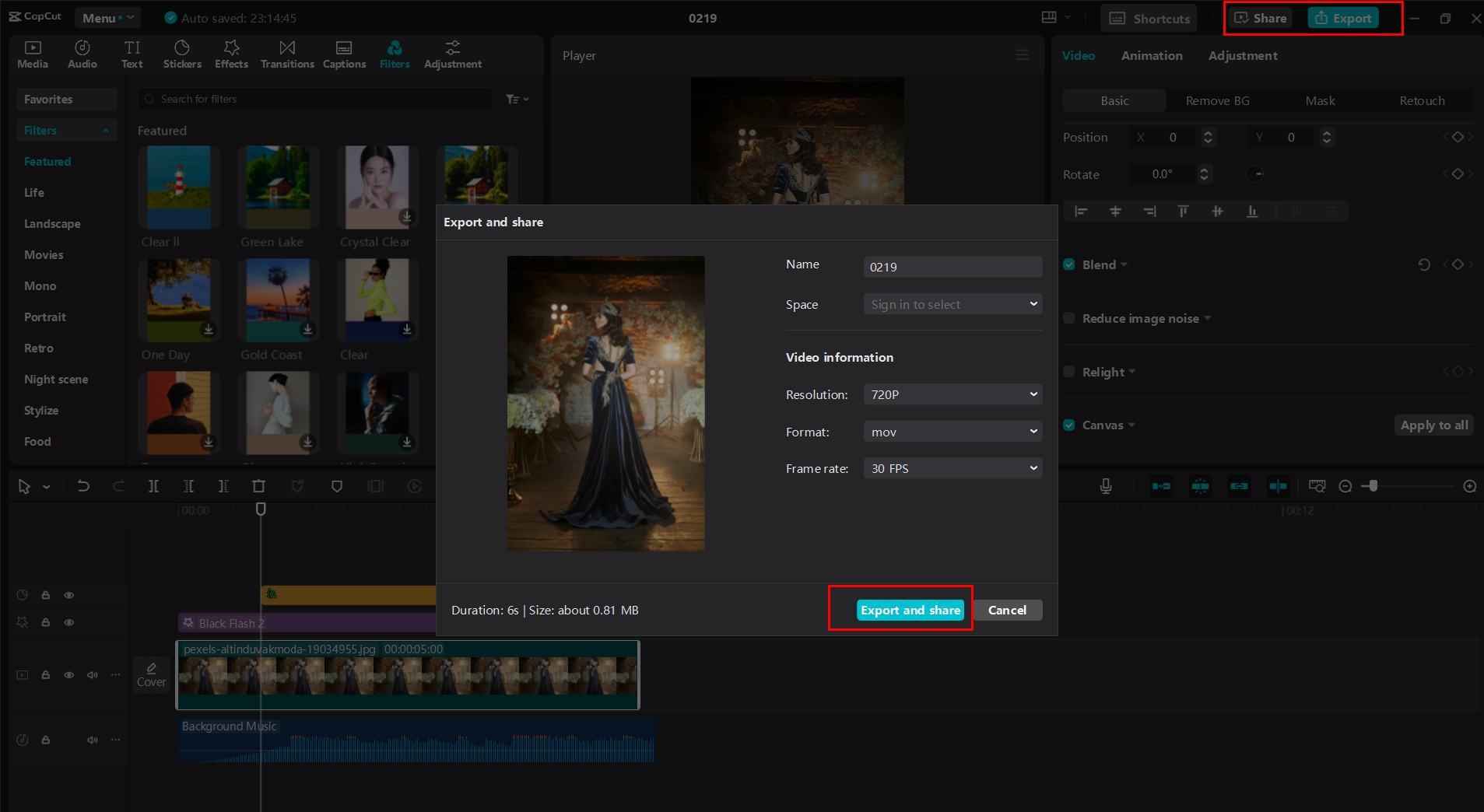
Task: Click the Delete trash icon in timeline
Action: [x=258, y=486]
